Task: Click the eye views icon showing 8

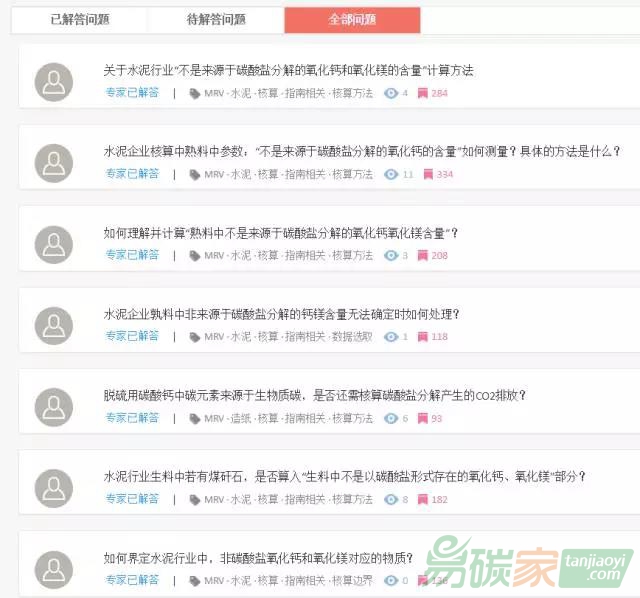Action: pyautogui.click(x=391, y=500)
